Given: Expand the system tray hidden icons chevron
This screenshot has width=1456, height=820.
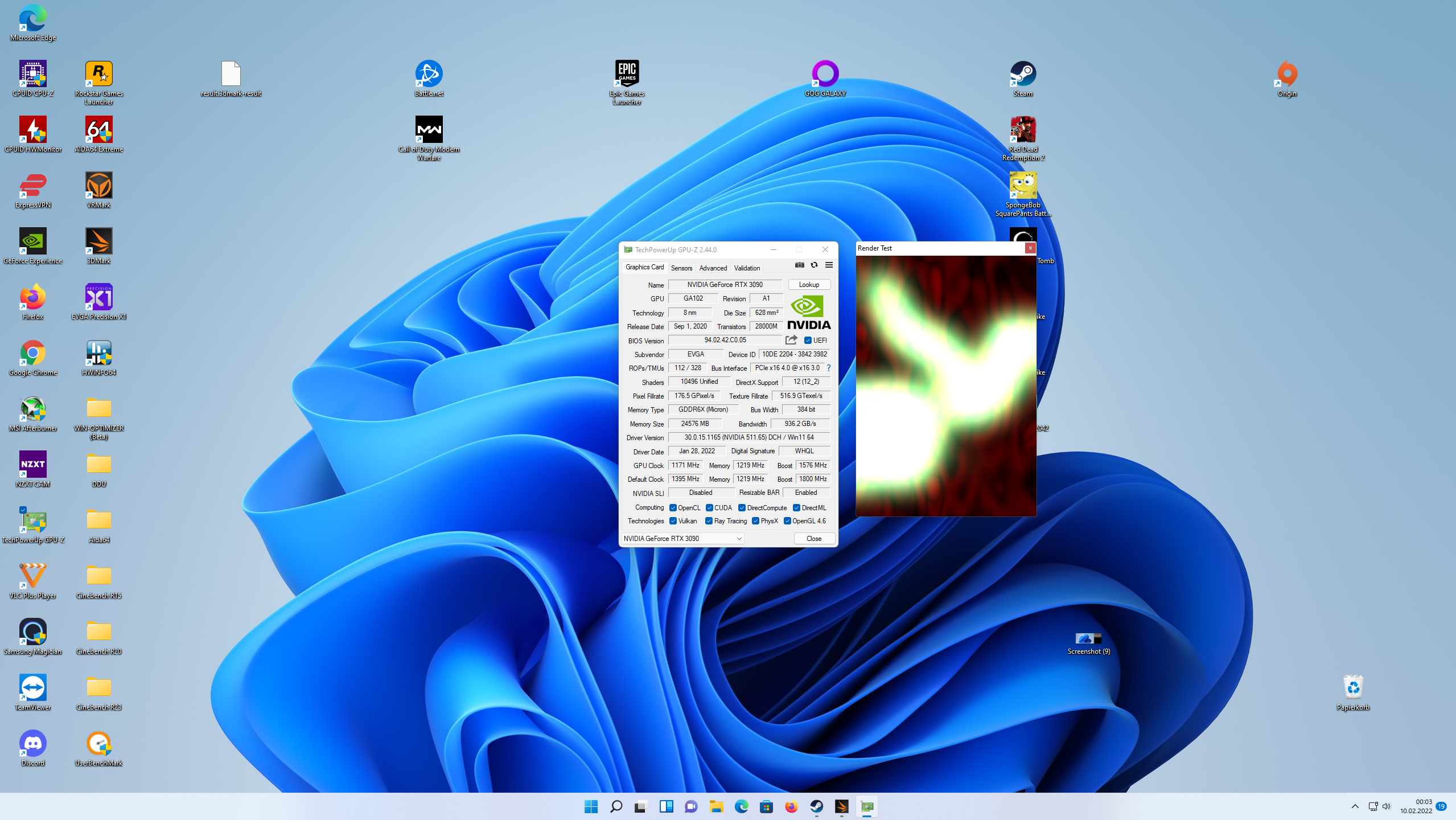Looking at the screenshot, I should [1355, 806].
